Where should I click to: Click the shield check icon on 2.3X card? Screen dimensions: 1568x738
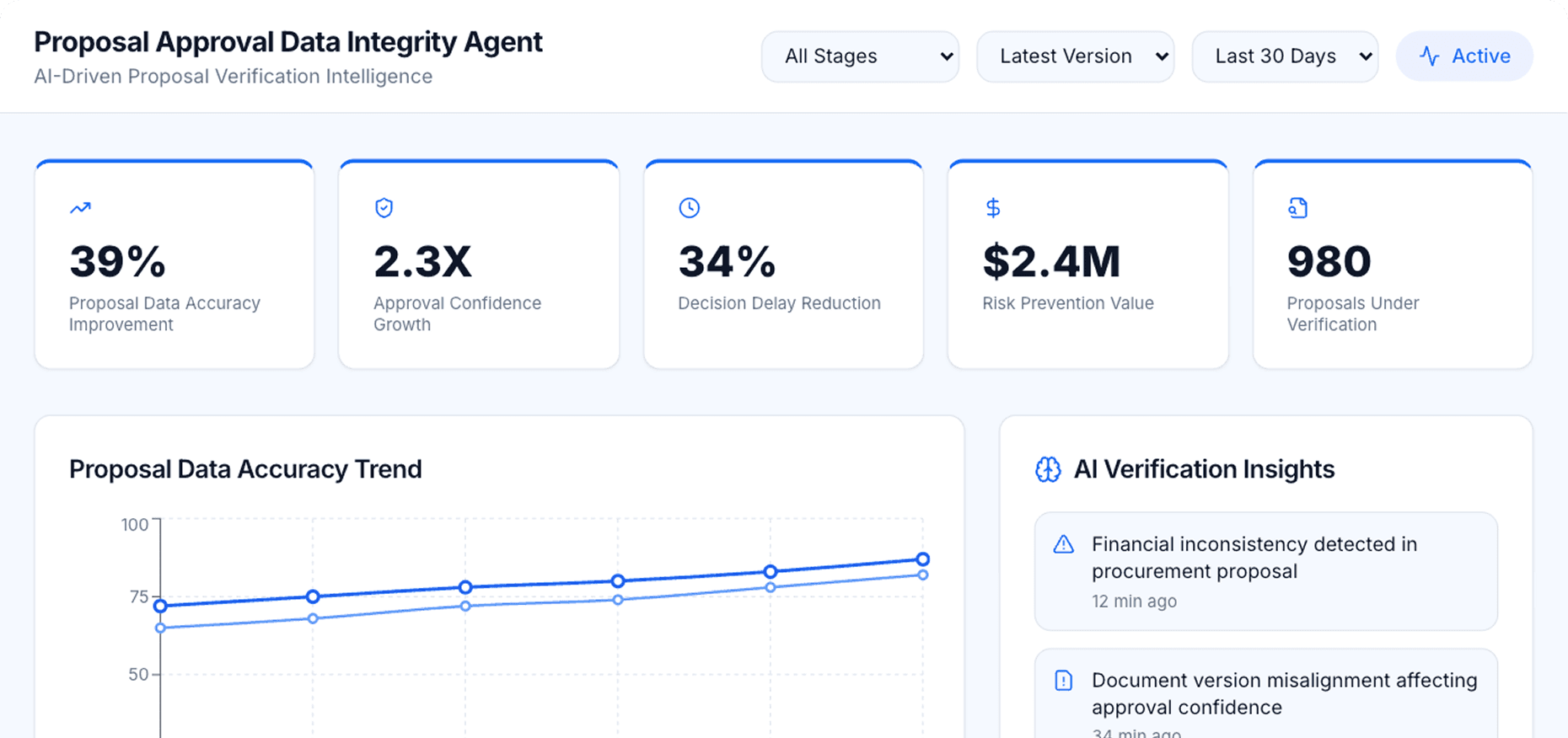coord(384,207)
